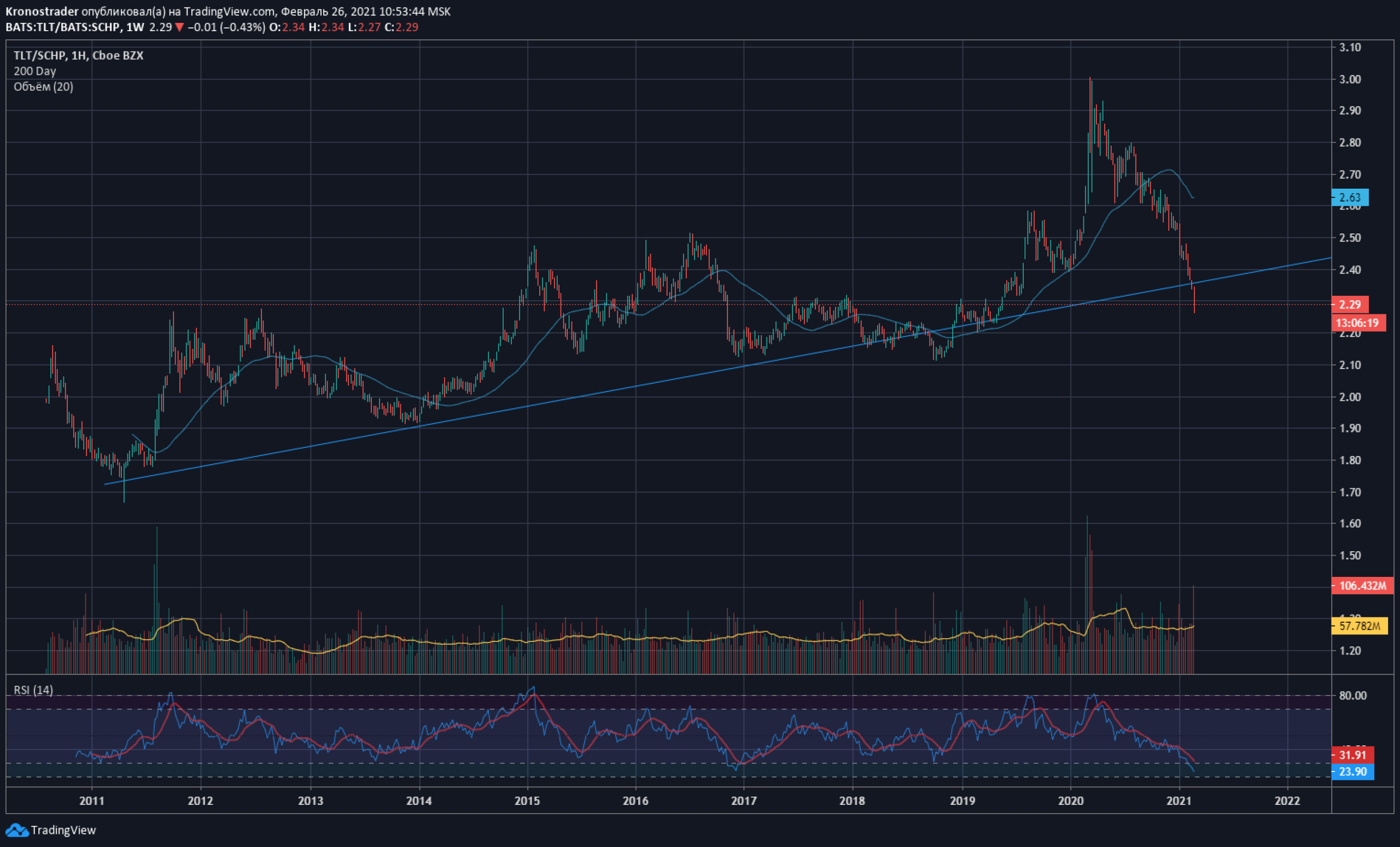Click the 2015 label on the time axis
Image resolution: width=1400 pixels, height=847 pixels.
[527, 801]
